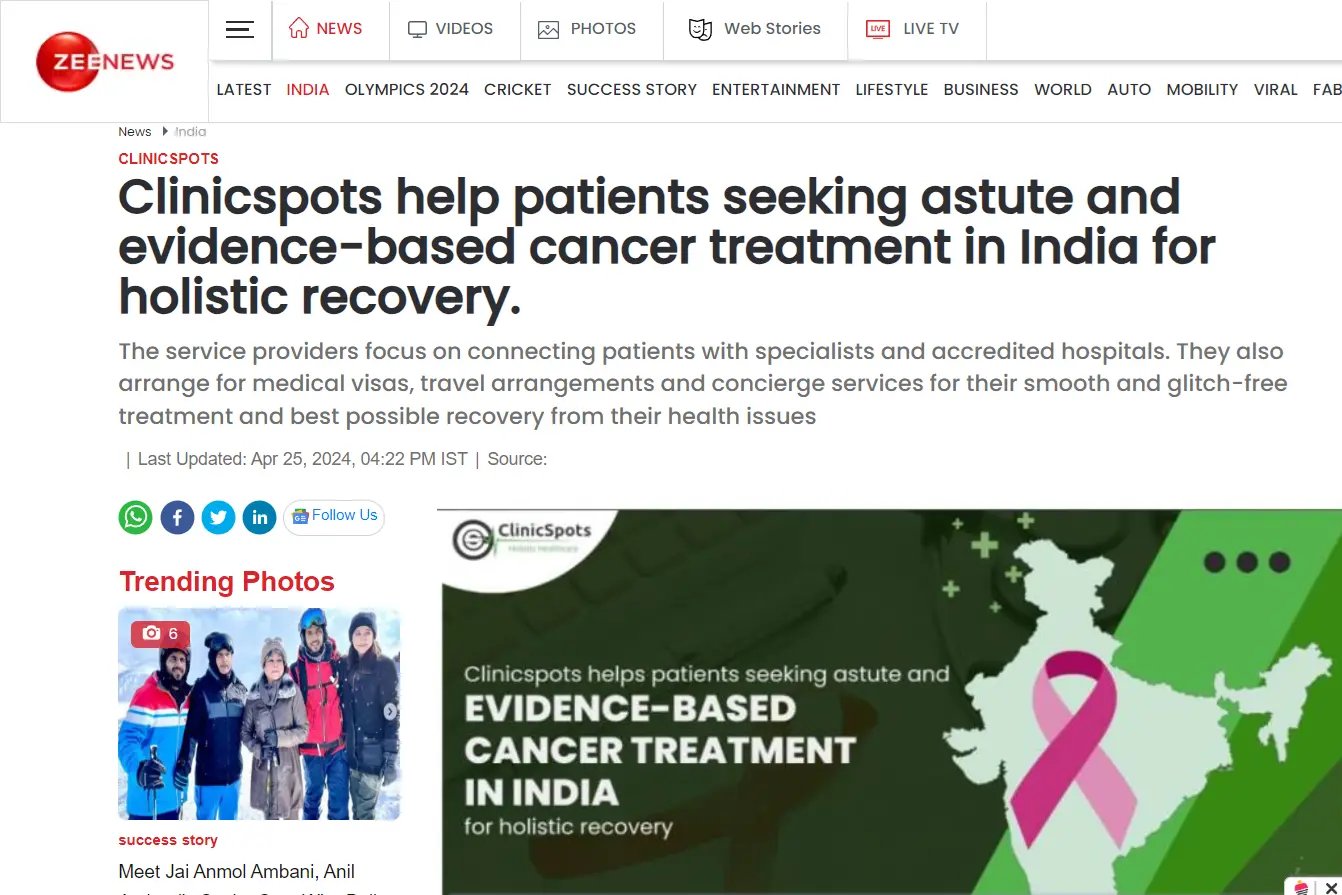Open the hamburger menu icon
Image resolution: width=1342 pixels, height=895 pixels.
(240, 29)
